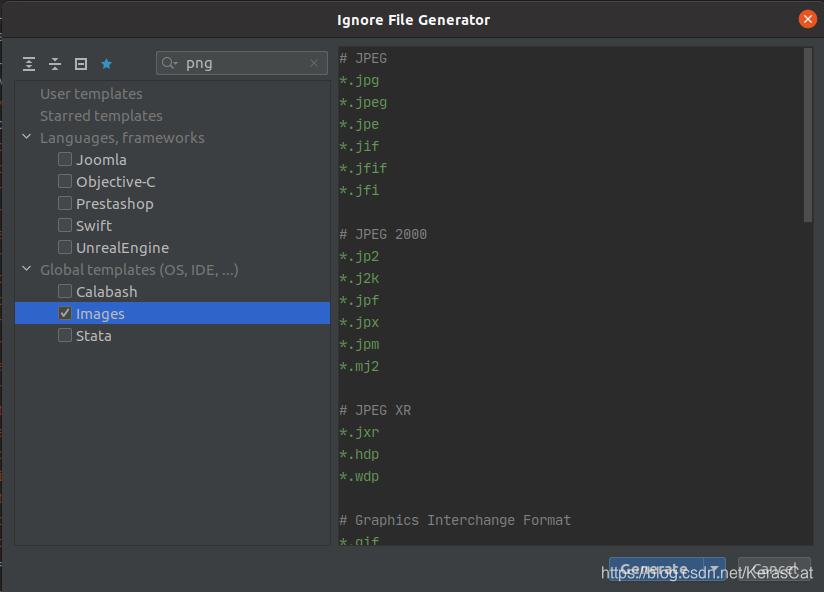Select the Swift row label
Image resolution: width=824 pixels, height=592 pixels.
coord(94,226)
